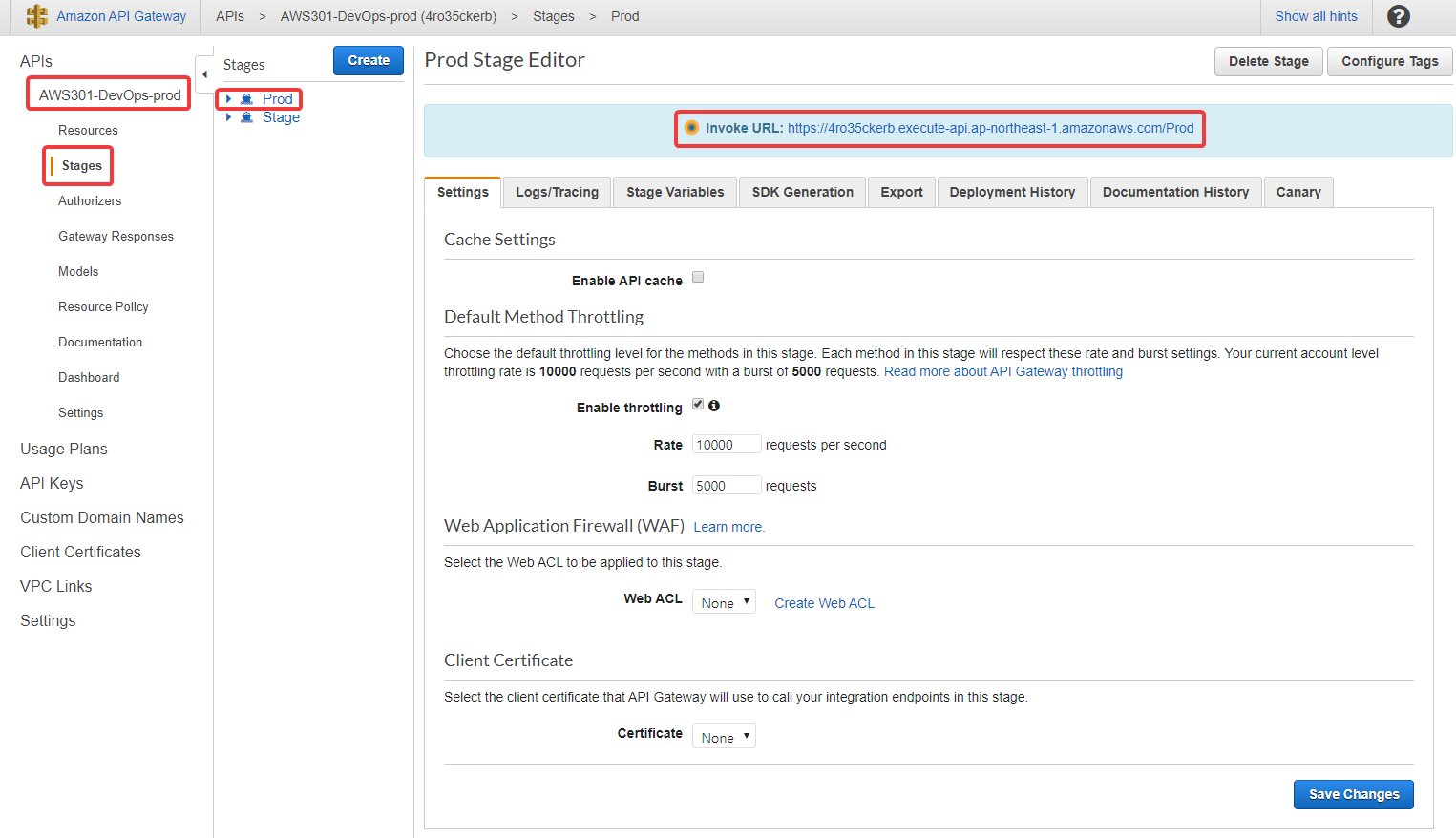Open the SDK Generation tab
1456x838 pixels.
coord(802,192)
